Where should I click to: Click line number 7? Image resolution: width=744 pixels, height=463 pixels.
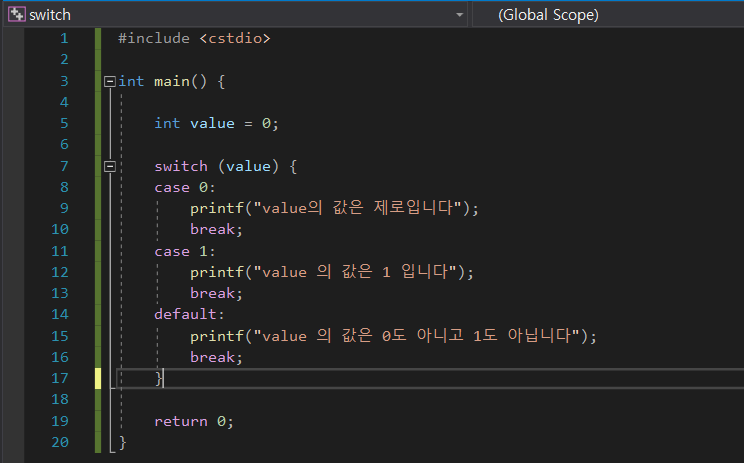pos(65,167)
